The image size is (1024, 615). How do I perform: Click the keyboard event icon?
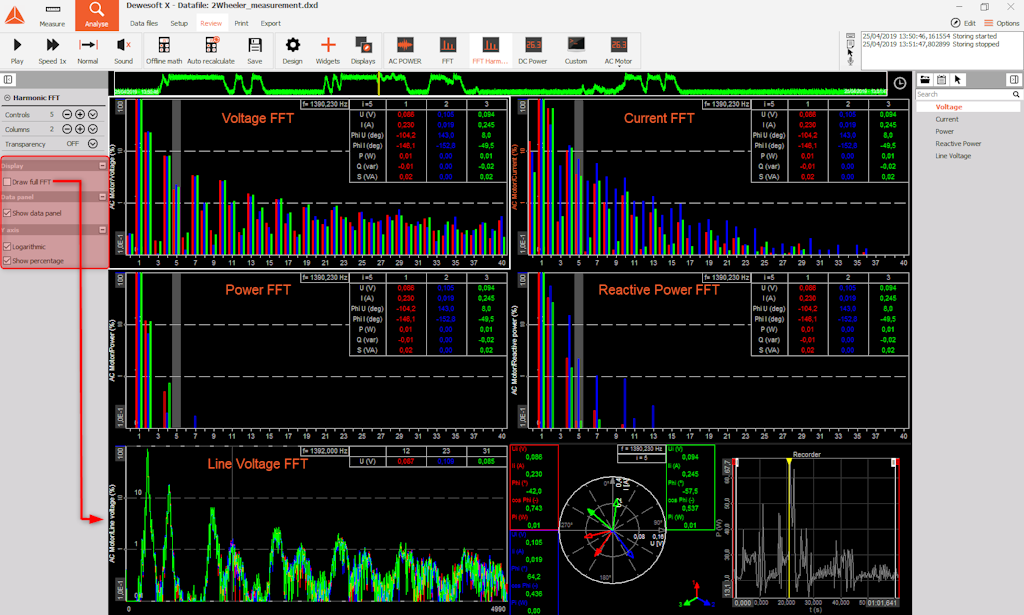pos(850,36)
